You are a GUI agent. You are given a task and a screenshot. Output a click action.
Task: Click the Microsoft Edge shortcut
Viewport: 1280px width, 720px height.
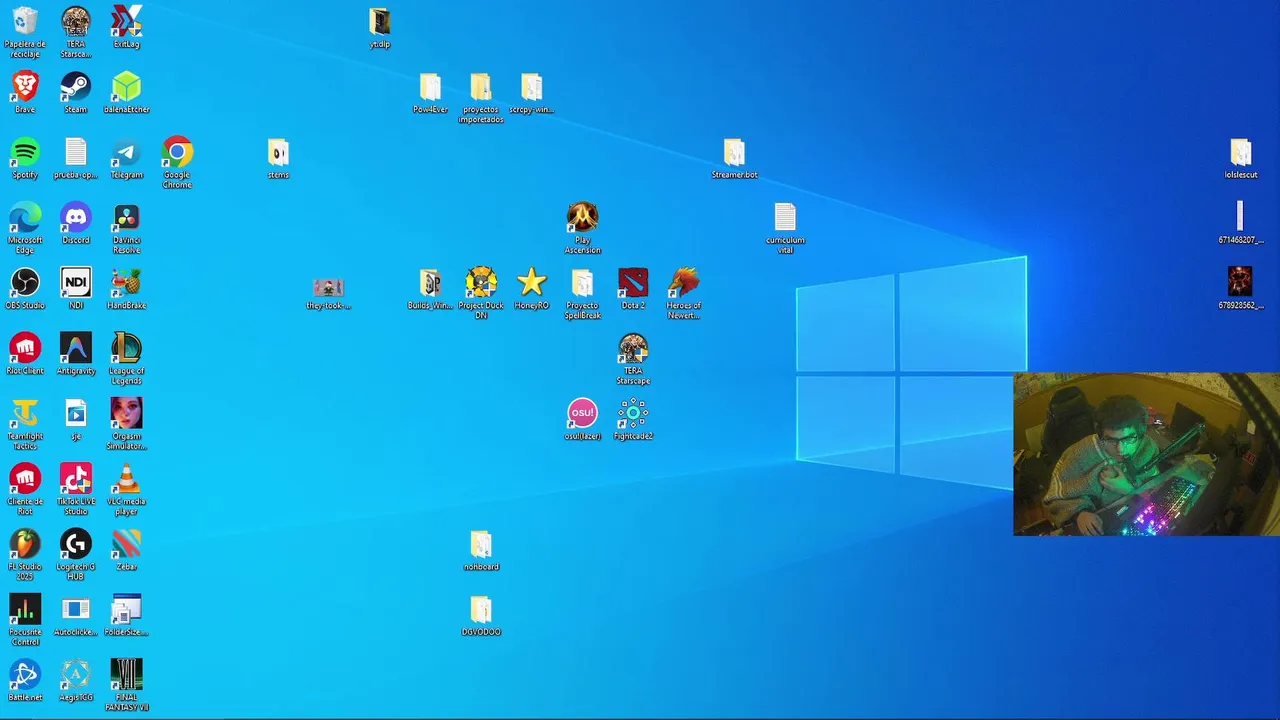pos(25,217)
